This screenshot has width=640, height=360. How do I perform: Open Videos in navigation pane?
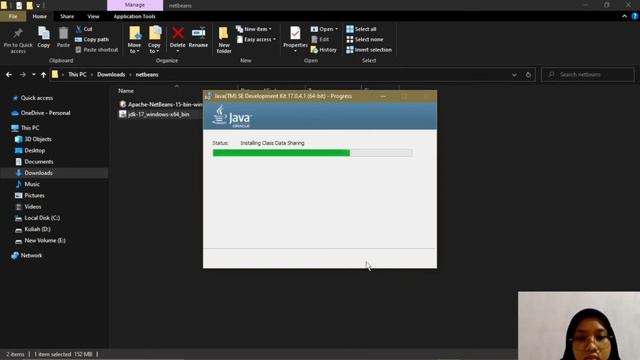pyautogui.click(x=33, y=207)
